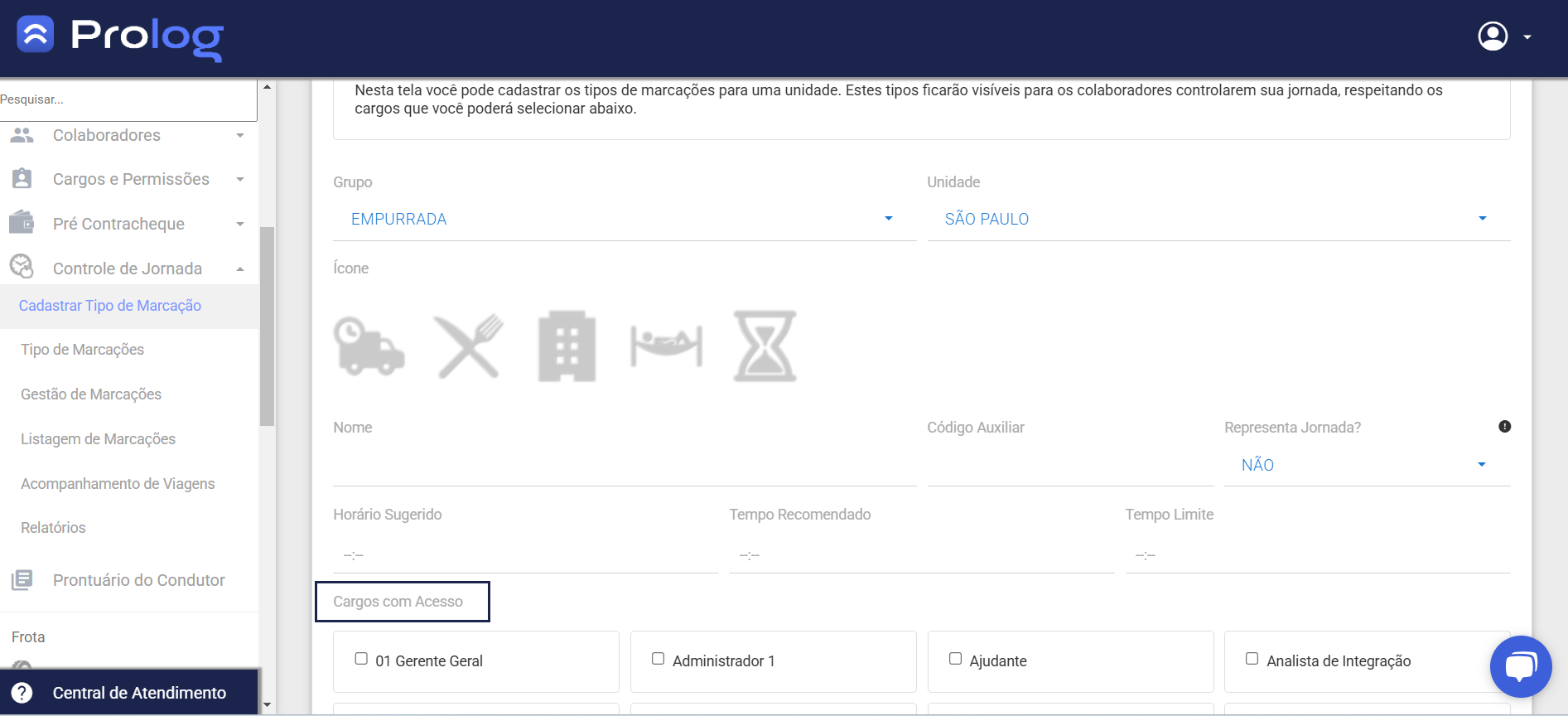Click the sidebar scrollbar thumb
The image size is (1568, 716).
[x=267, y=326]
